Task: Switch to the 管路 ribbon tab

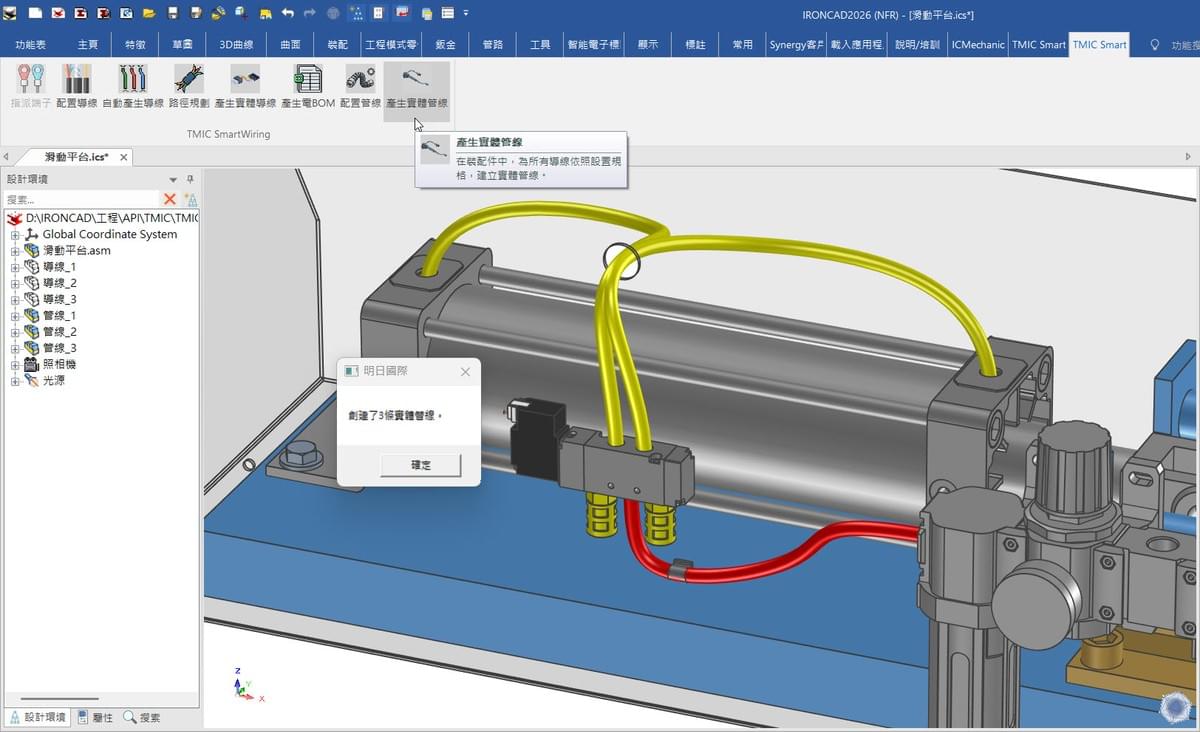Action: click(493, 45)
